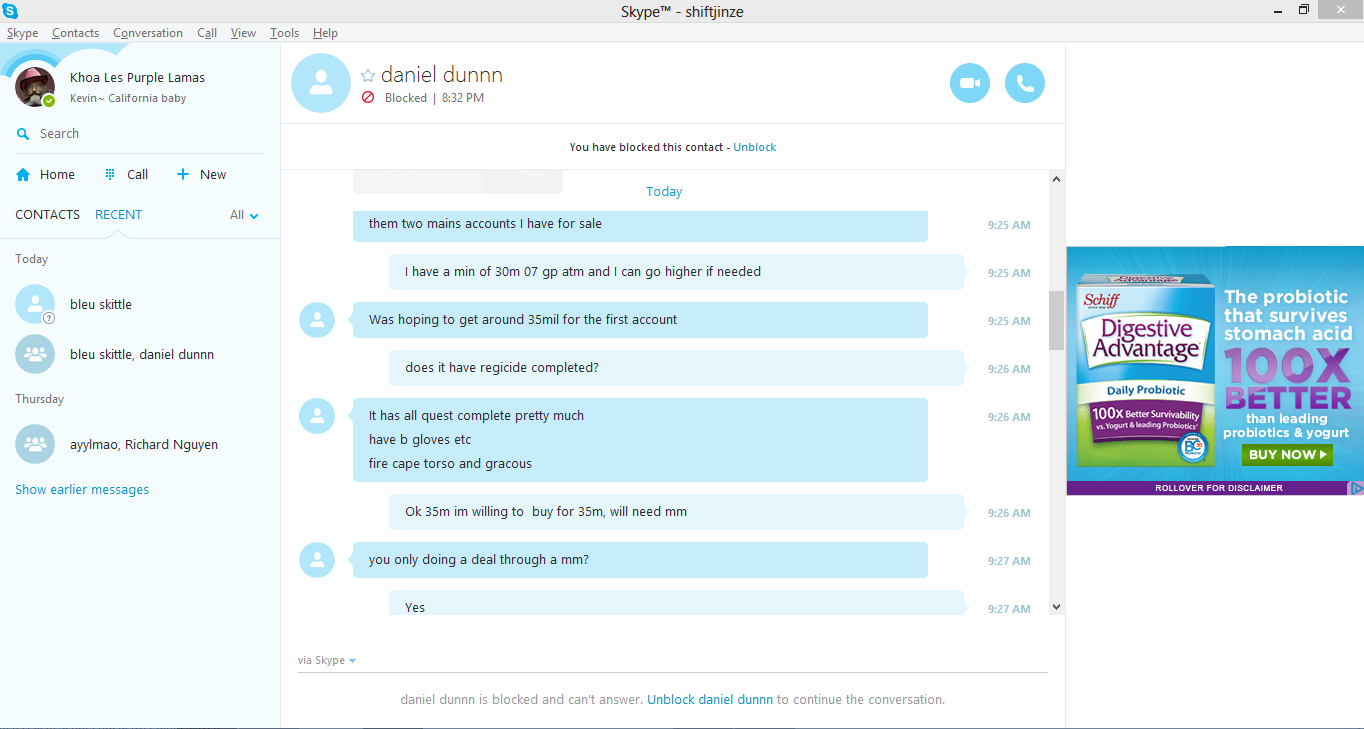
Task: Click Show earlier messages
Action: (x=82, y=490)
